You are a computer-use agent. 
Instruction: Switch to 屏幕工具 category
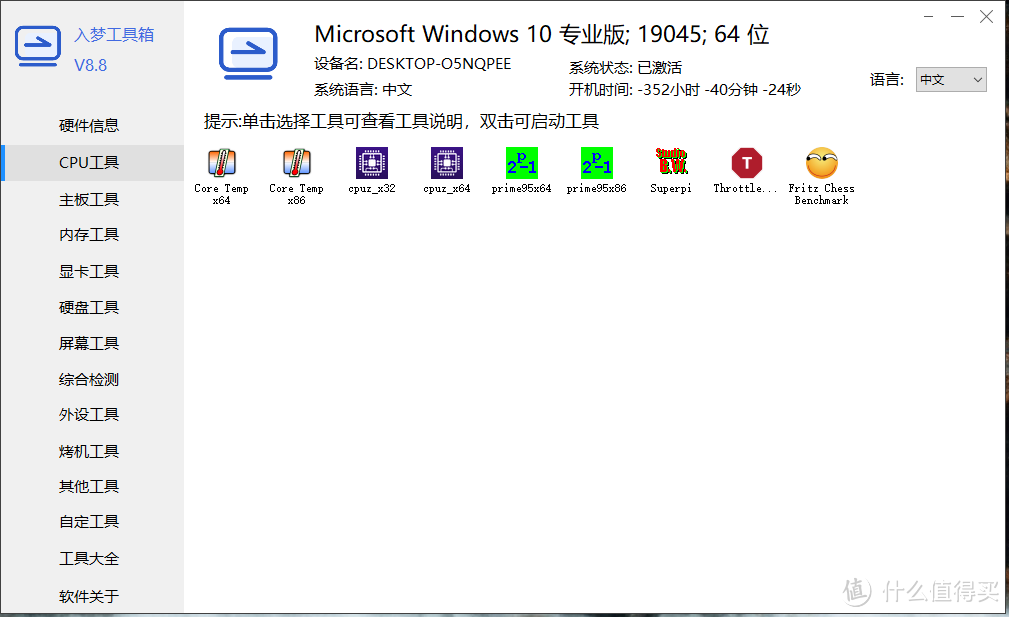89,344
